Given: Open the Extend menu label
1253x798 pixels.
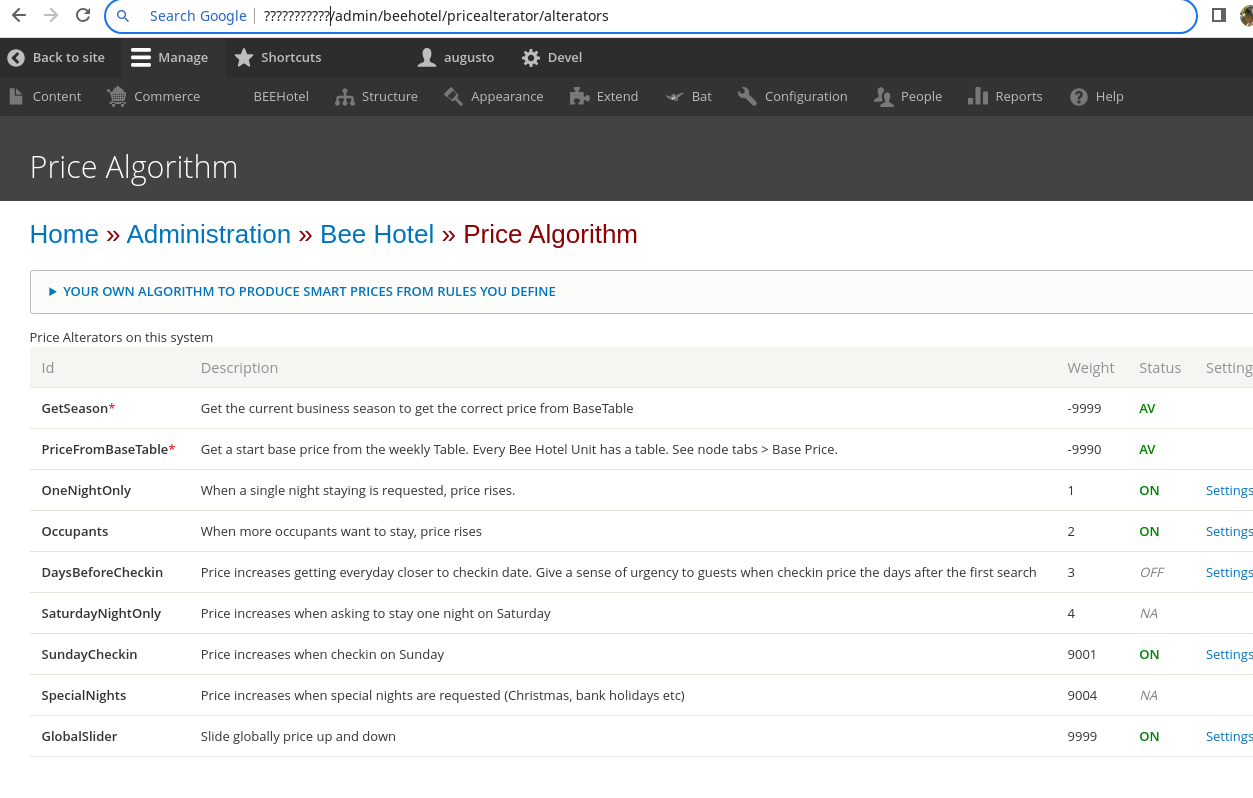Looking at the screenshot, I should click(617, 96).
